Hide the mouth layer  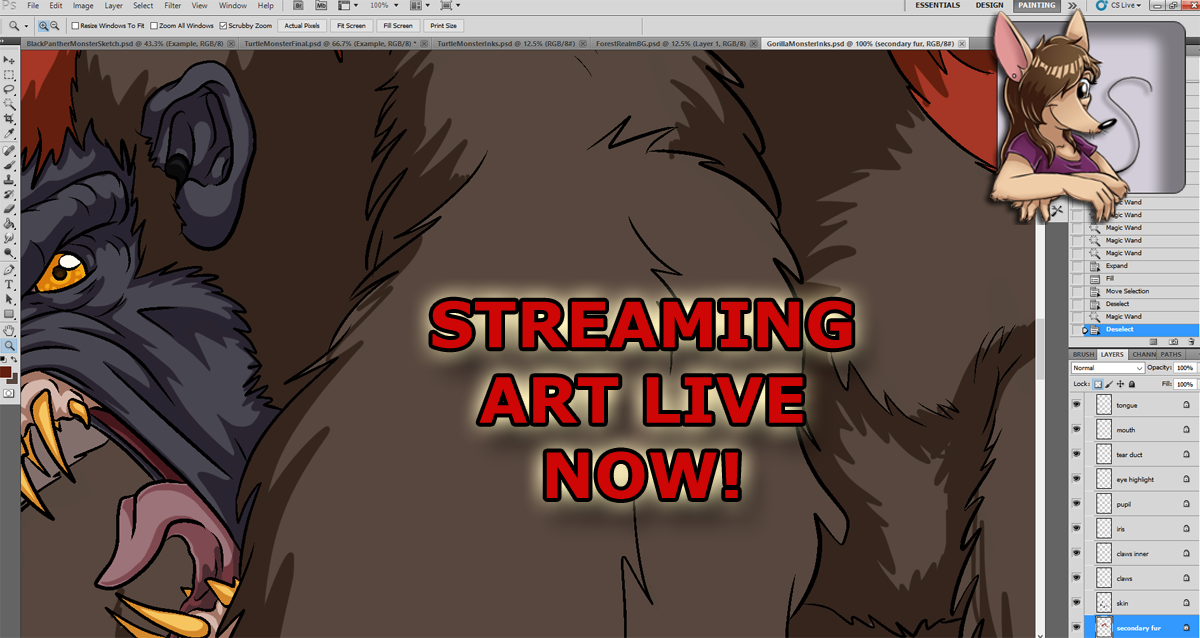1077,430
